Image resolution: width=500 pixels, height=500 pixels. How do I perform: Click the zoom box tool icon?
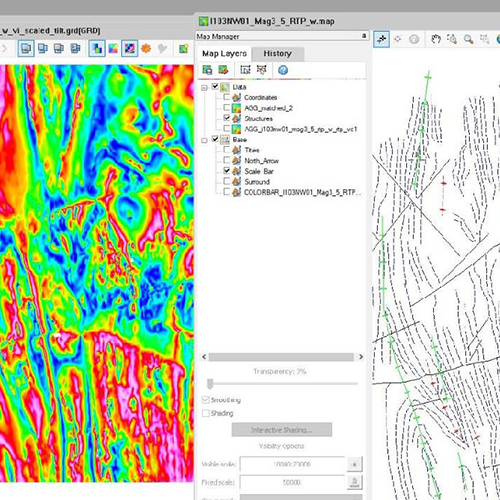(452, 39)
